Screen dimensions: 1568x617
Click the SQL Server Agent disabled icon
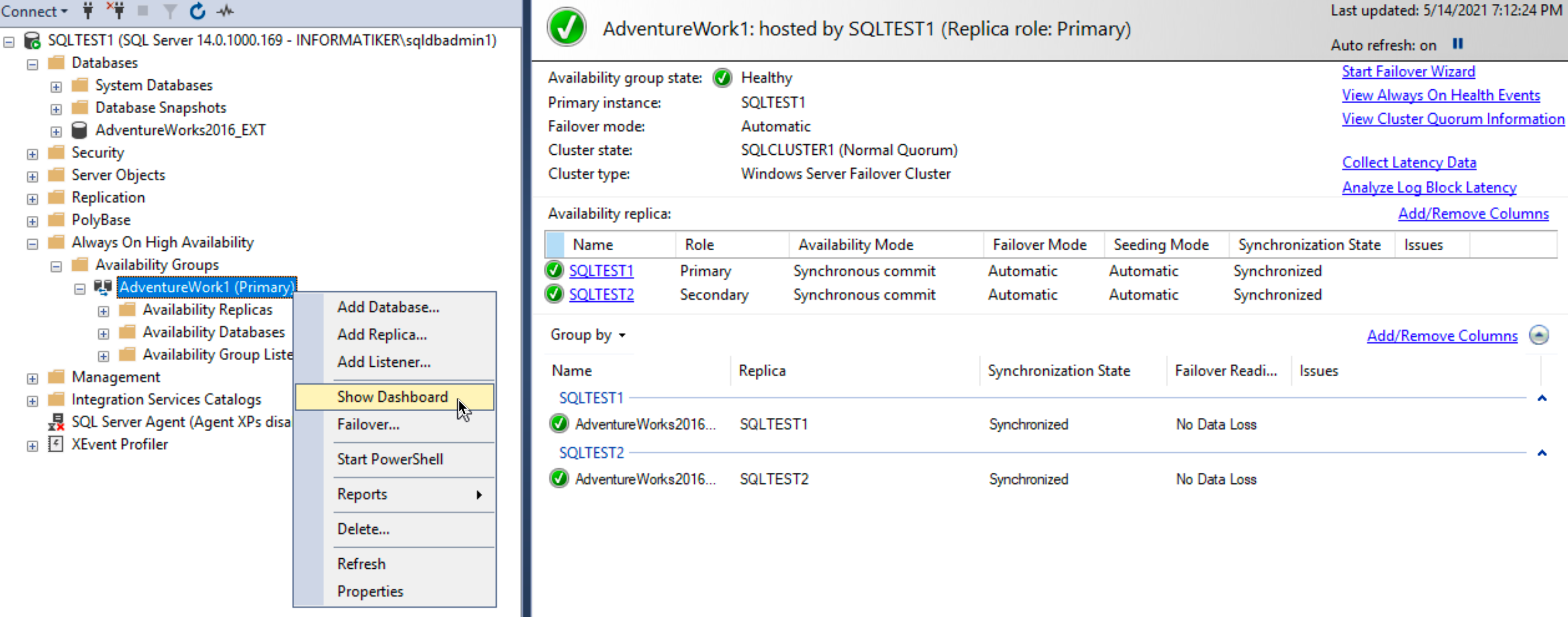[56, 422]
